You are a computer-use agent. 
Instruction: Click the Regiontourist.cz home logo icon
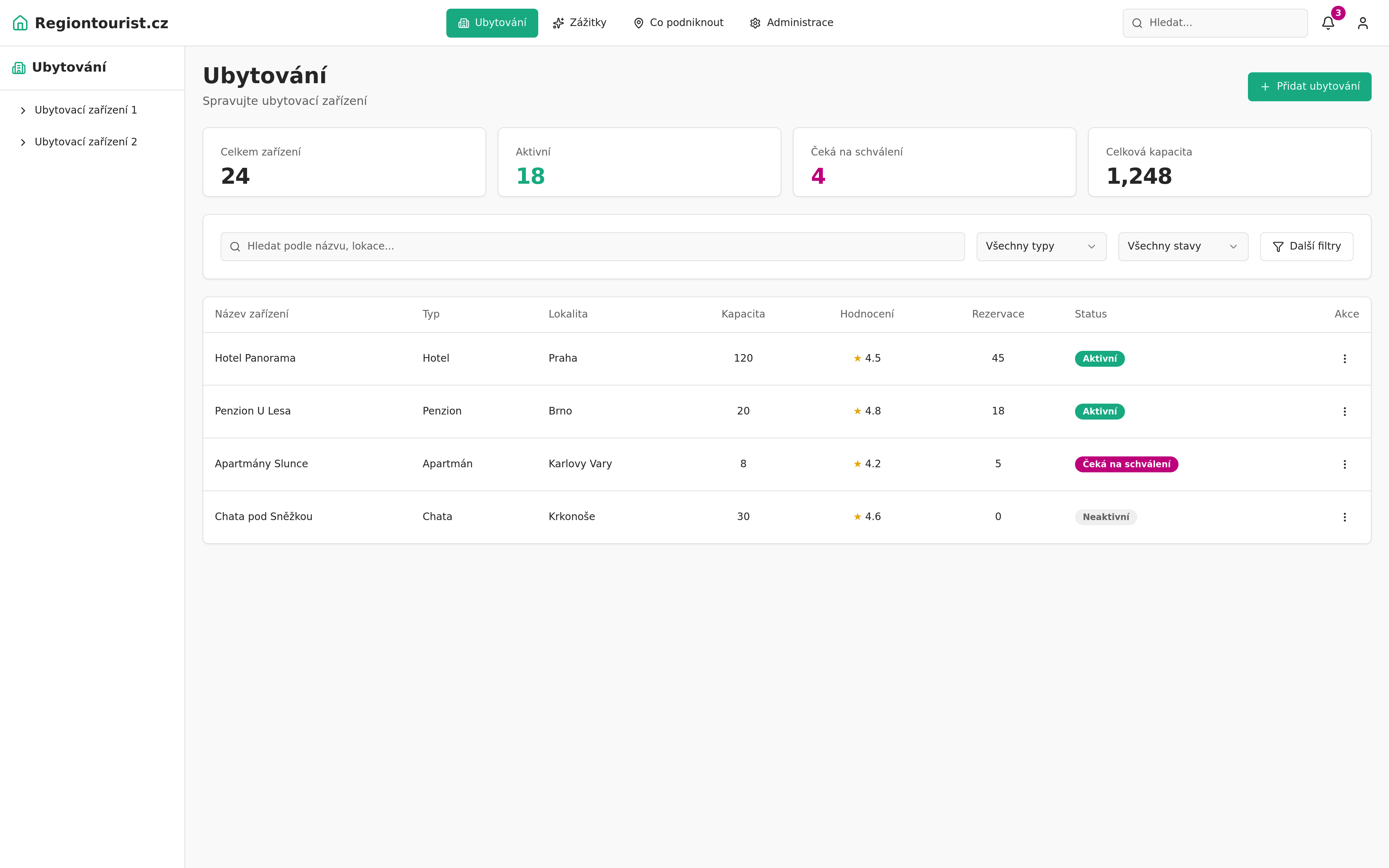20,23
